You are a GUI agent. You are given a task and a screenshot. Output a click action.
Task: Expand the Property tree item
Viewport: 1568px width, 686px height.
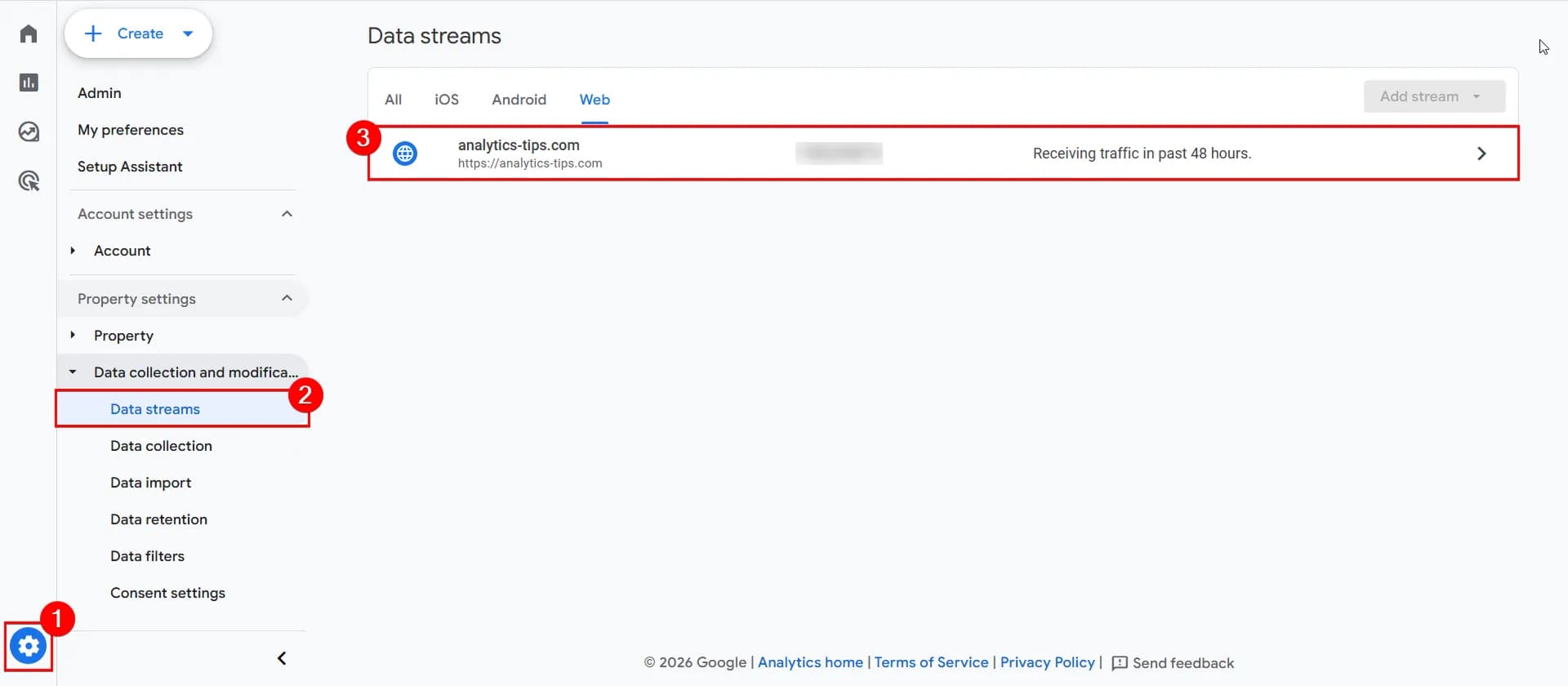[73, 335]
